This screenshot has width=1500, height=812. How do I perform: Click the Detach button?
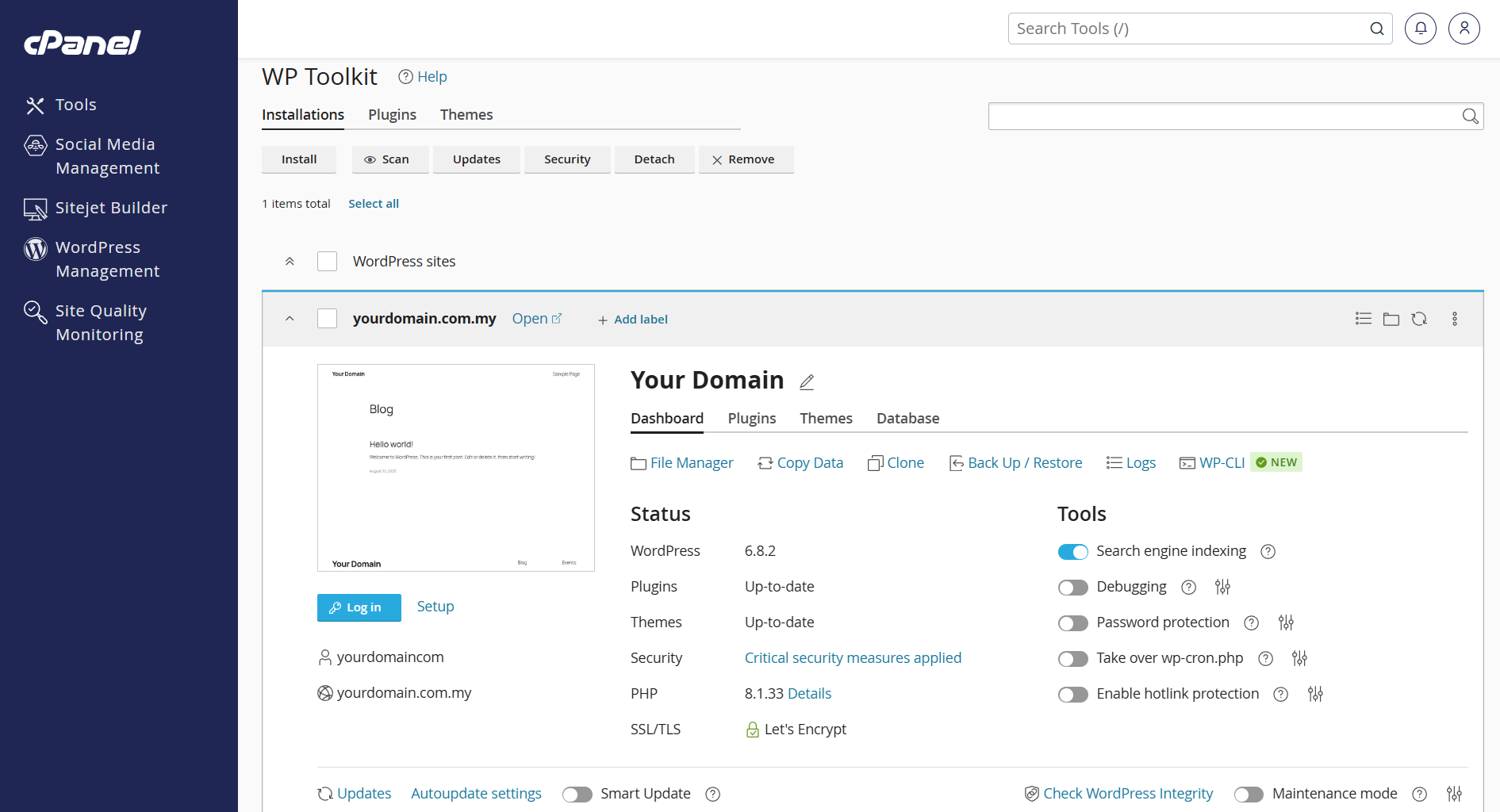coord(654,159)
